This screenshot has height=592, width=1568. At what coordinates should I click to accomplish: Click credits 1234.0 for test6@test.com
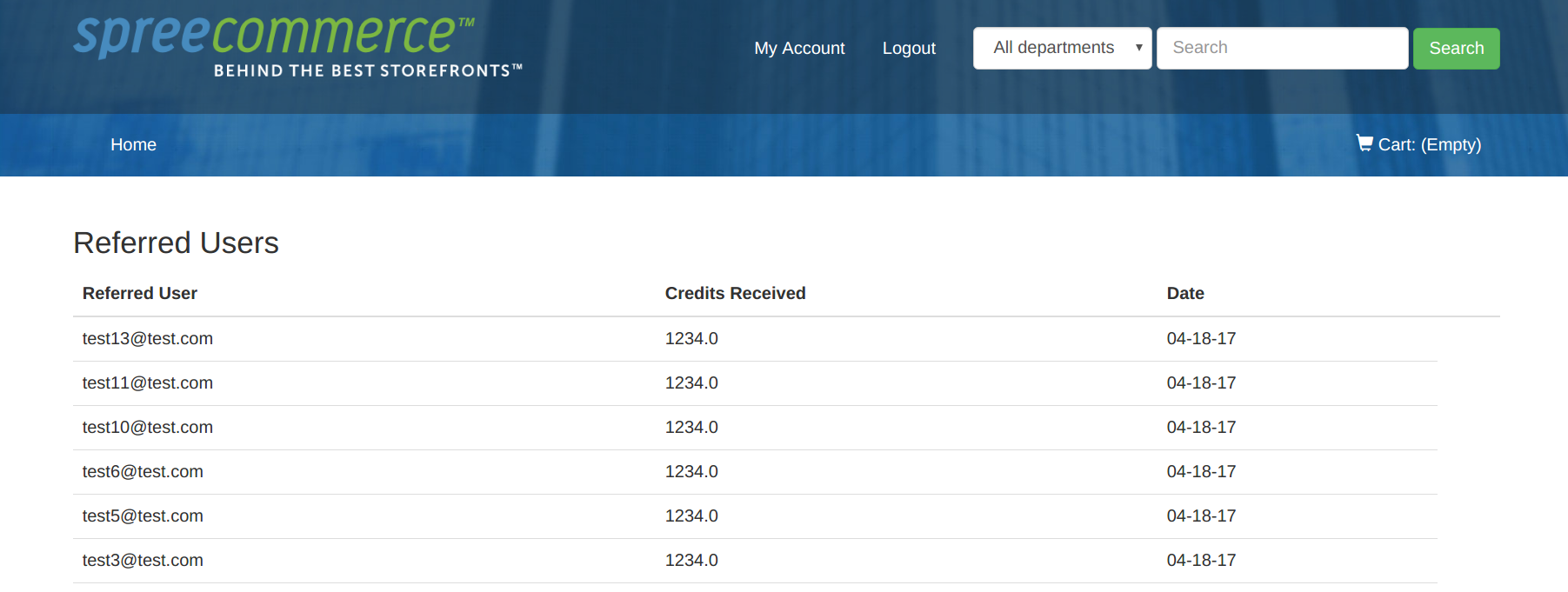(691, 472)
